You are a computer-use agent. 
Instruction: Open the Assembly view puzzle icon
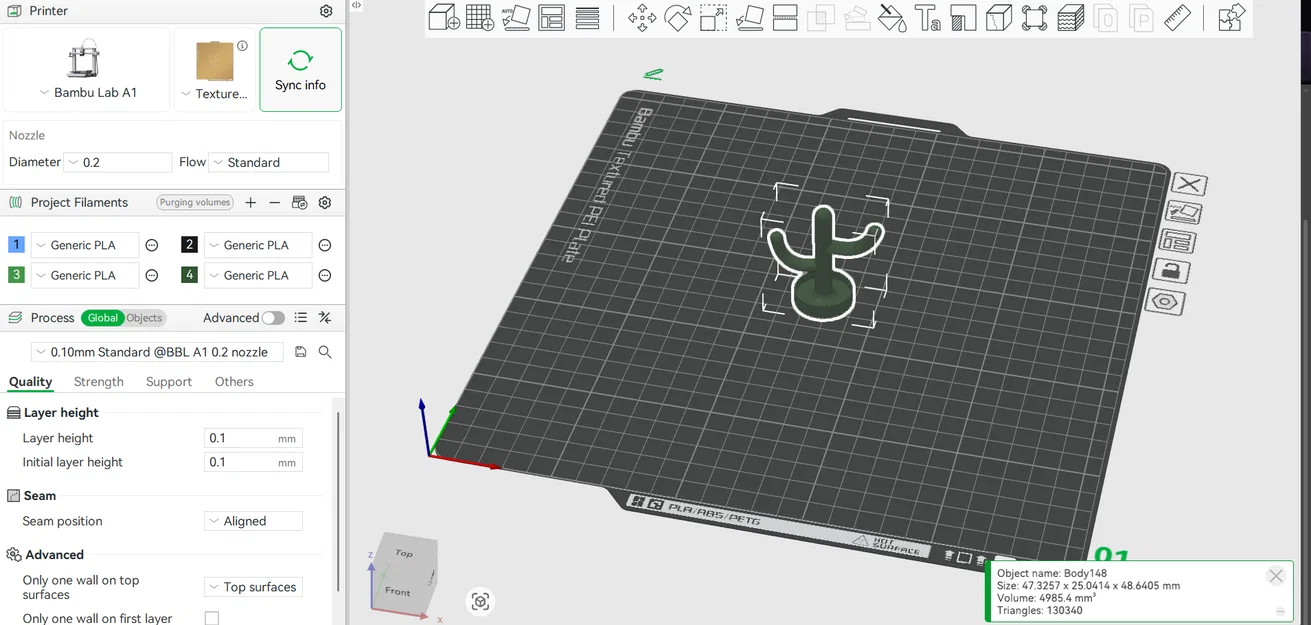coord(1232,18)
